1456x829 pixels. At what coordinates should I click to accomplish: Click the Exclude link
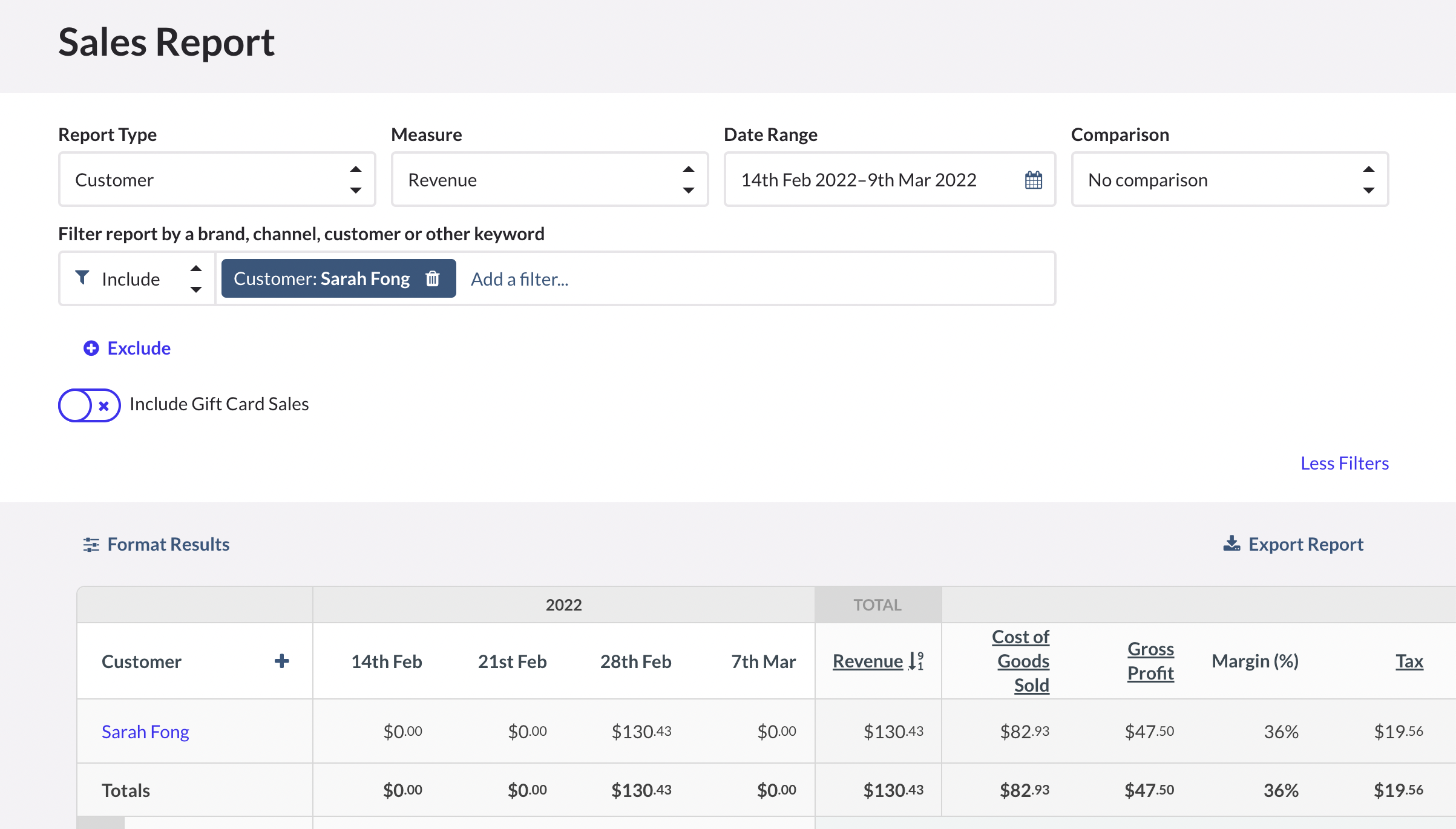[x=139, y=349]
